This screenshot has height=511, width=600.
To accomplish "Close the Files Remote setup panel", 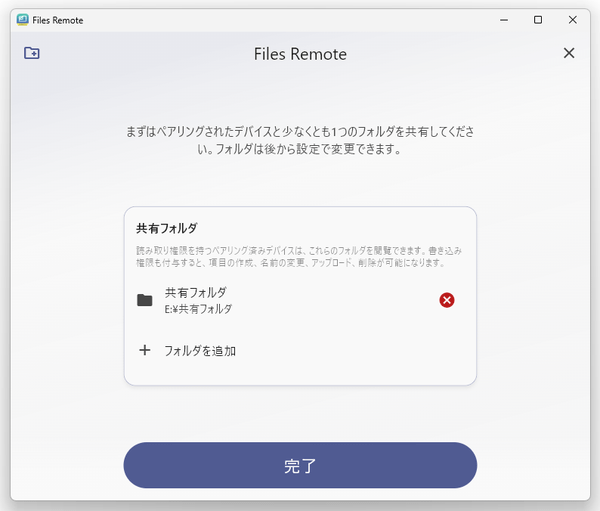I will 569,53.
